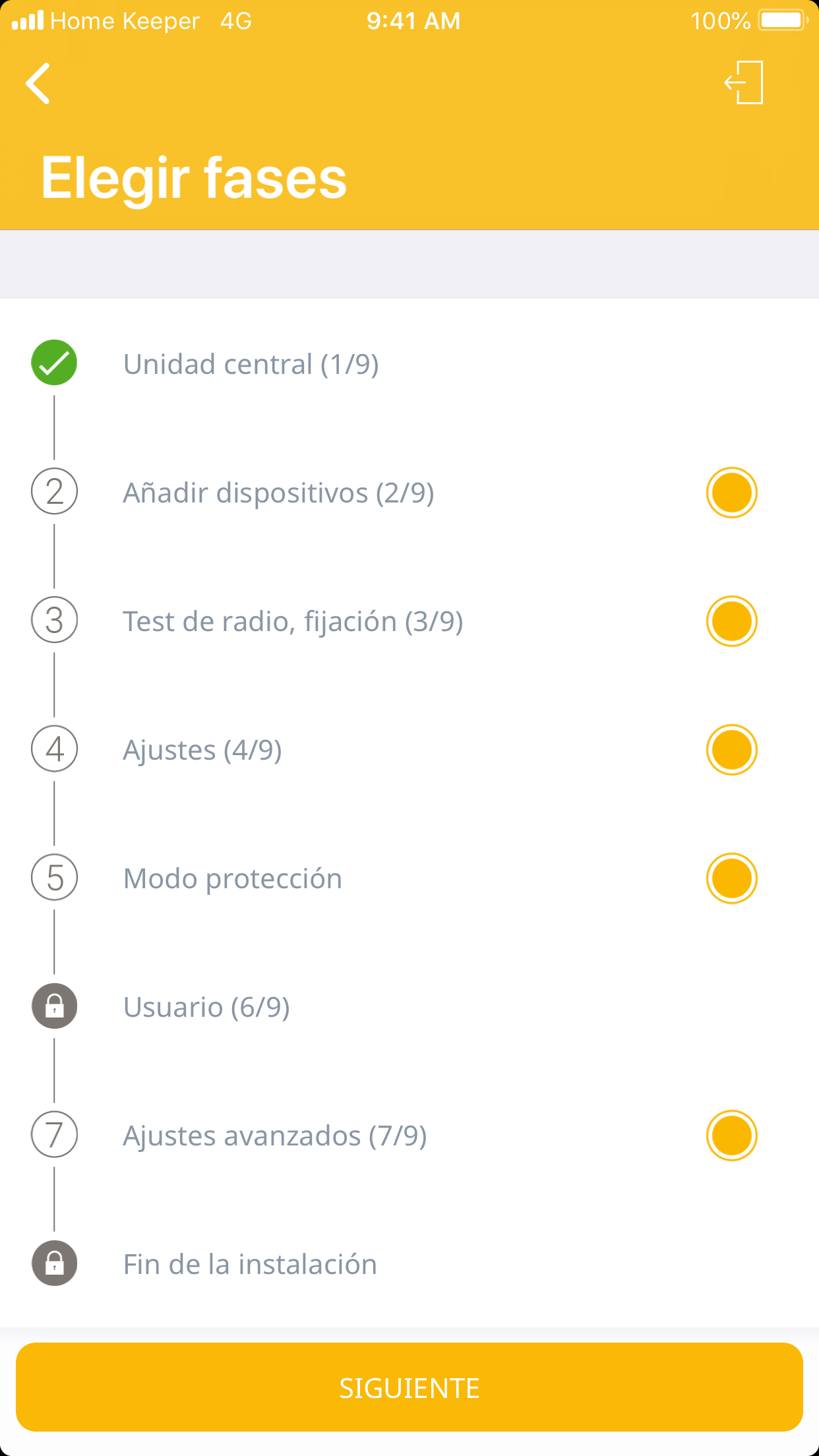Select the Usuario (6/9) phase

[206, 1007]
